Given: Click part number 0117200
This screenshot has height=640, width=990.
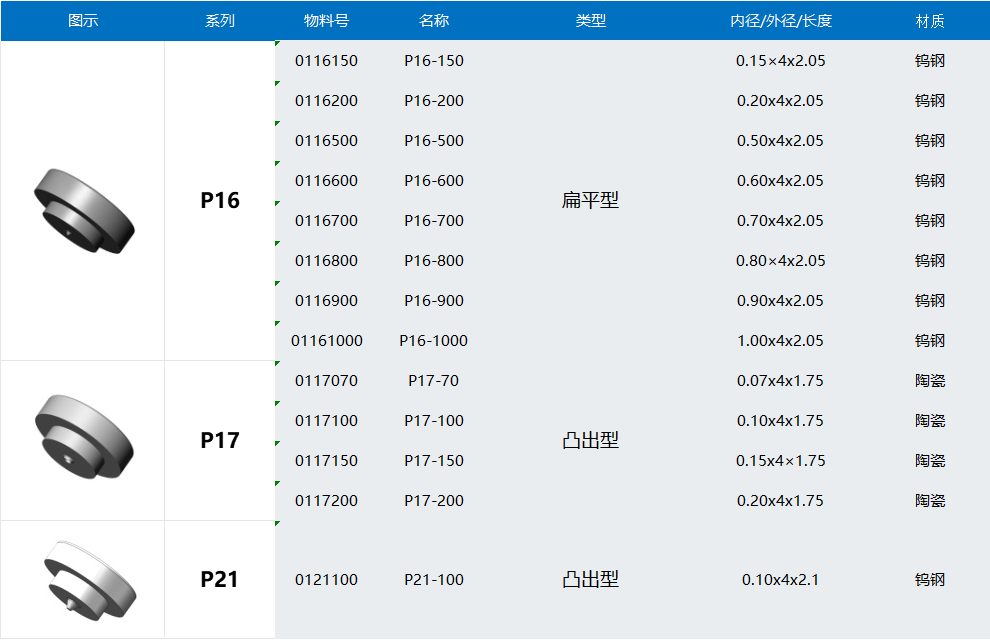Looking at the screenshot, I should tap(326, 501).
